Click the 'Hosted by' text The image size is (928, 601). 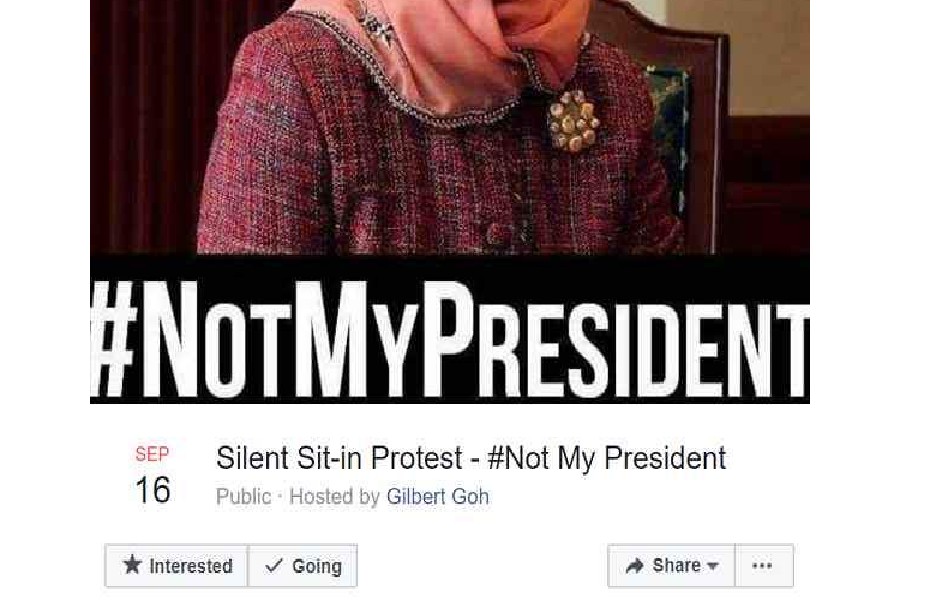point(334,496)
